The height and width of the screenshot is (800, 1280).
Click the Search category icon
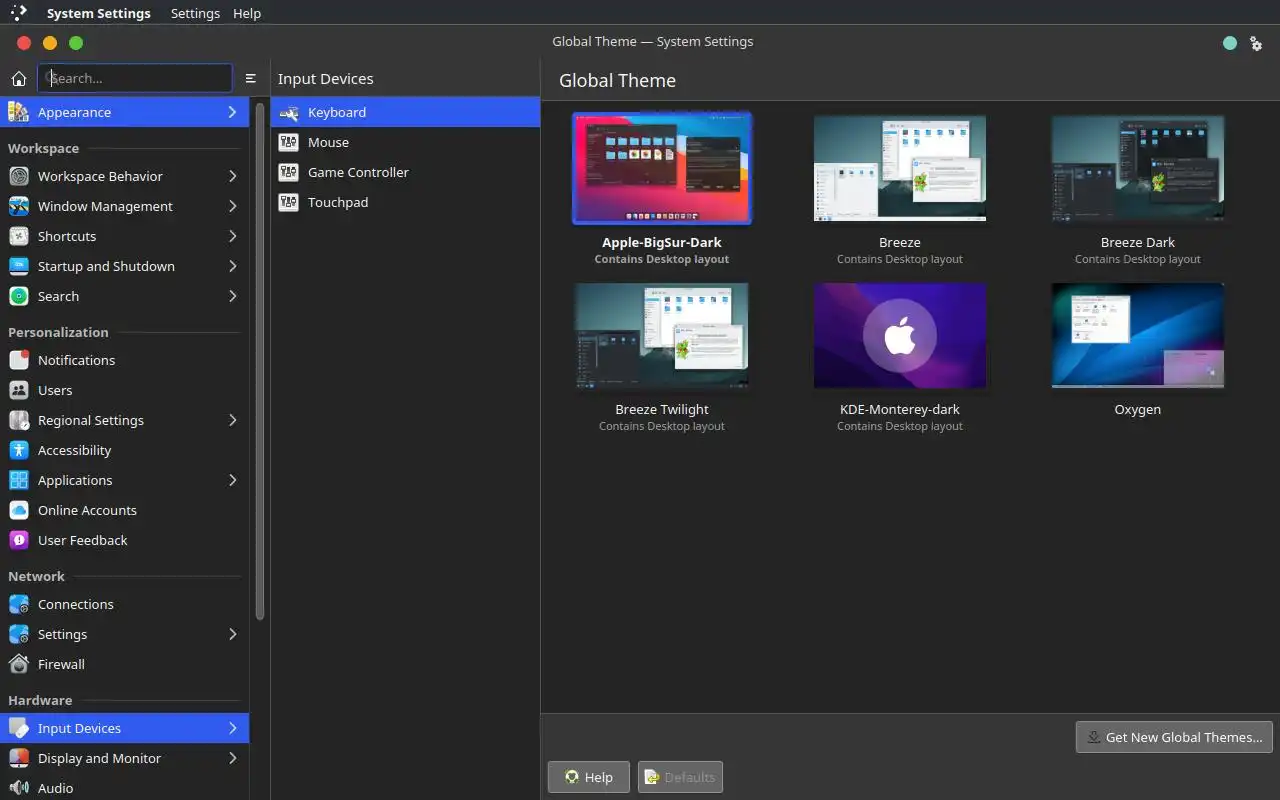(18, 296)
